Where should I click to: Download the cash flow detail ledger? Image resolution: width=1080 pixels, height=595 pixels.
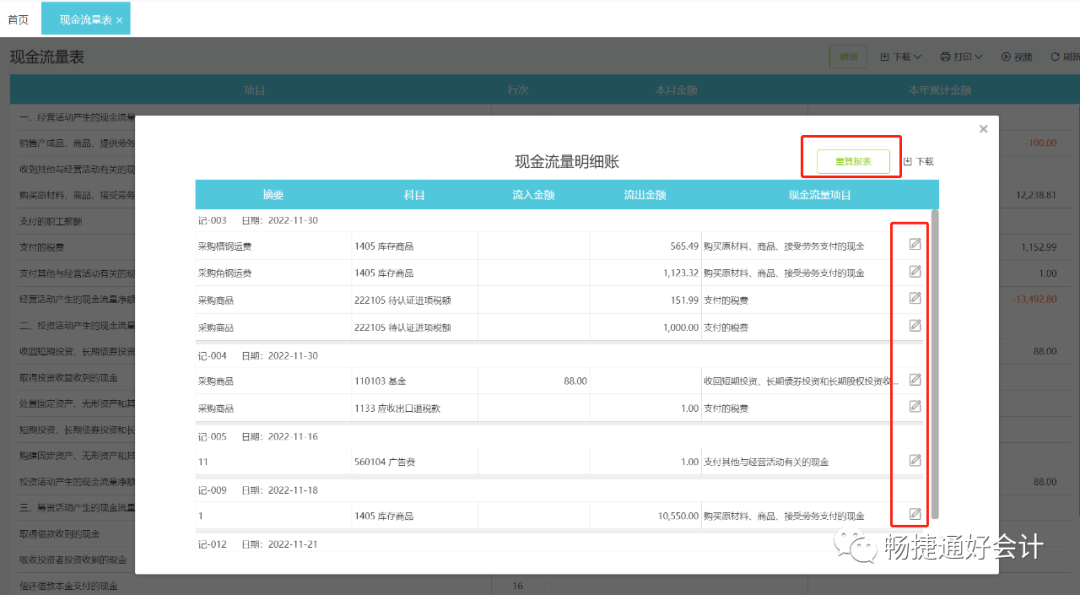[918, 161]
